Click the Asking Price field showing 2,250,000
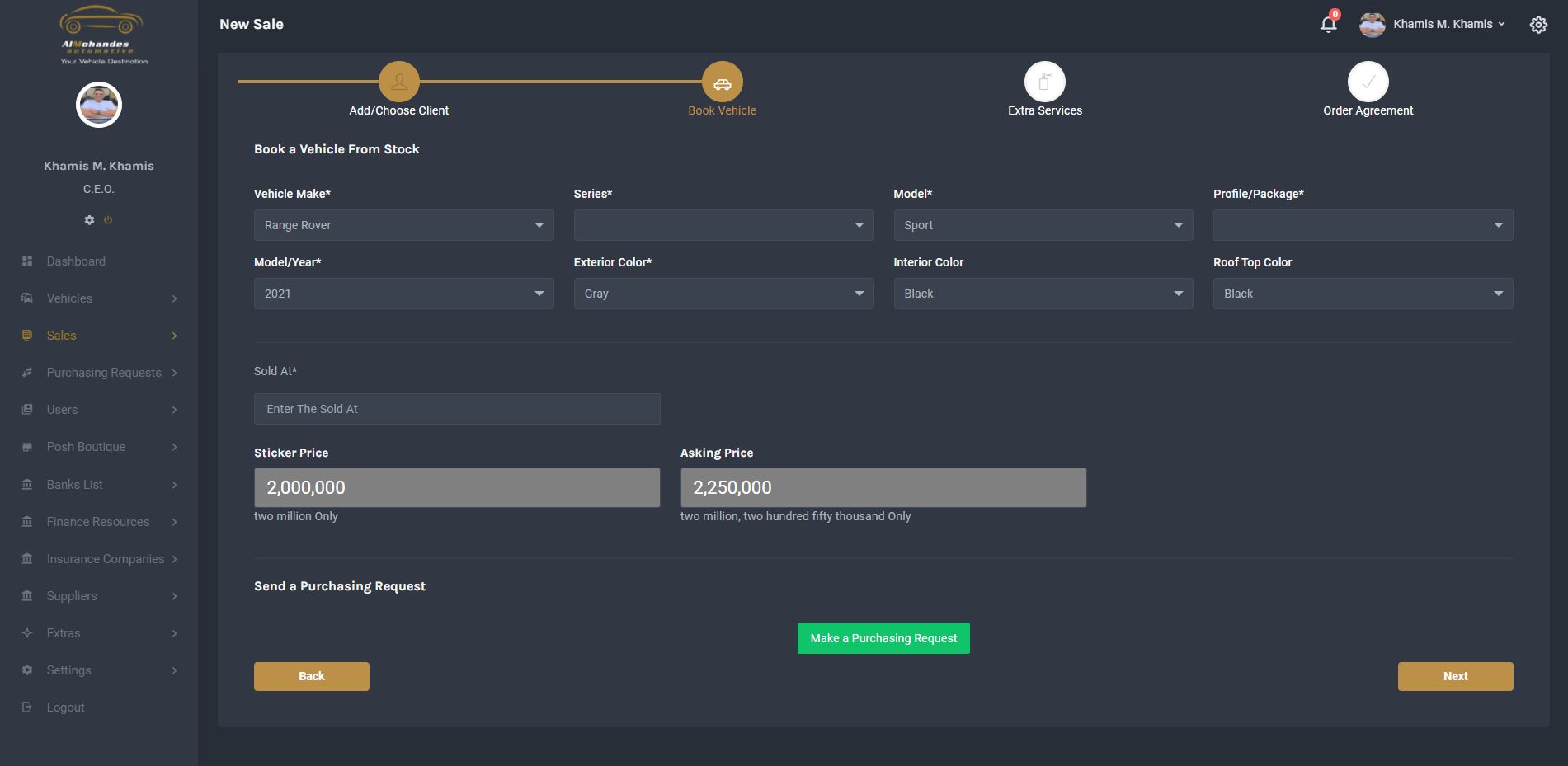This screenshot has width=1568, height=766. click(883, 487)
